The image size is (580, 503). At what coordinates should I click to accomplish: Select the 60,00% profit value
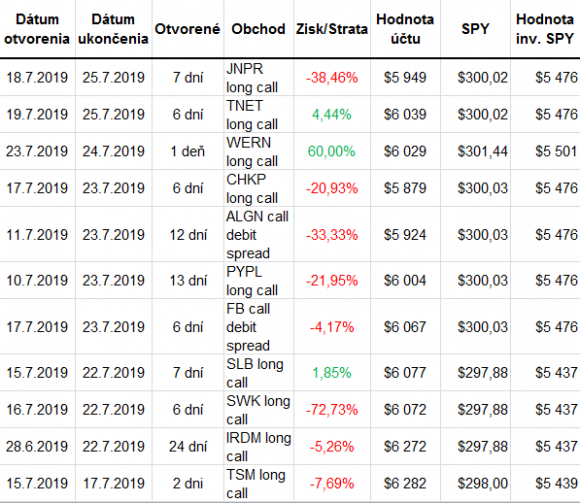coord(332,151)
